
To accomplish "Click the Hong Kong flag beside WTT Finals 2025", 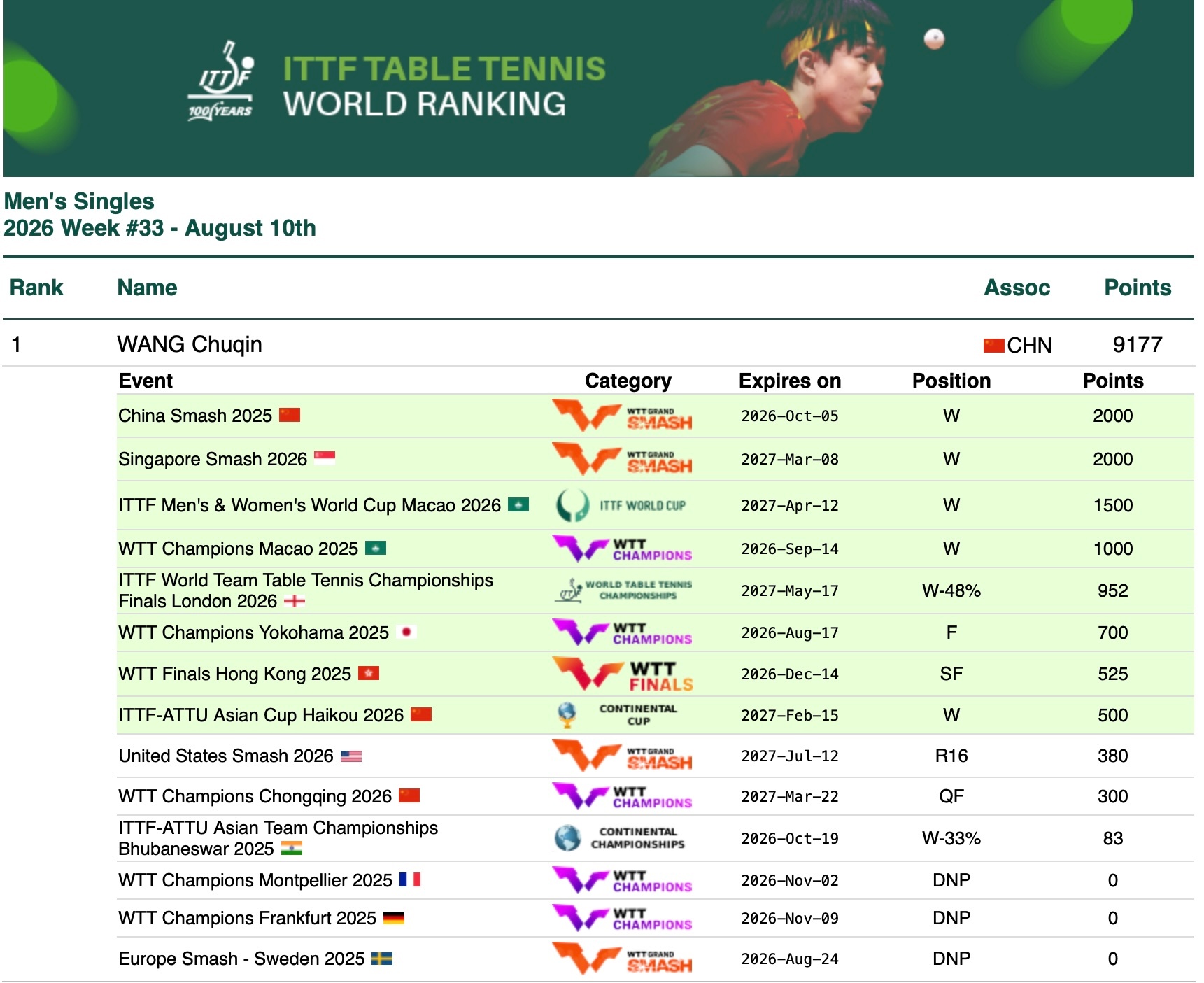I will coord(369,673).
